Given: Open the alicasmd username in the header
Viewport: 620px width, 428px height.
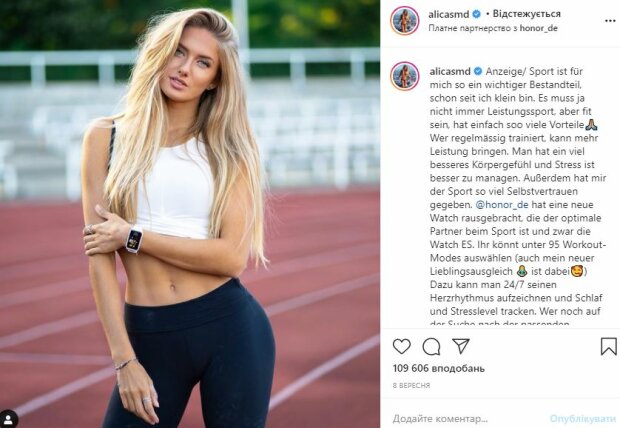Looking at the screenshot, I should [448, 14].
